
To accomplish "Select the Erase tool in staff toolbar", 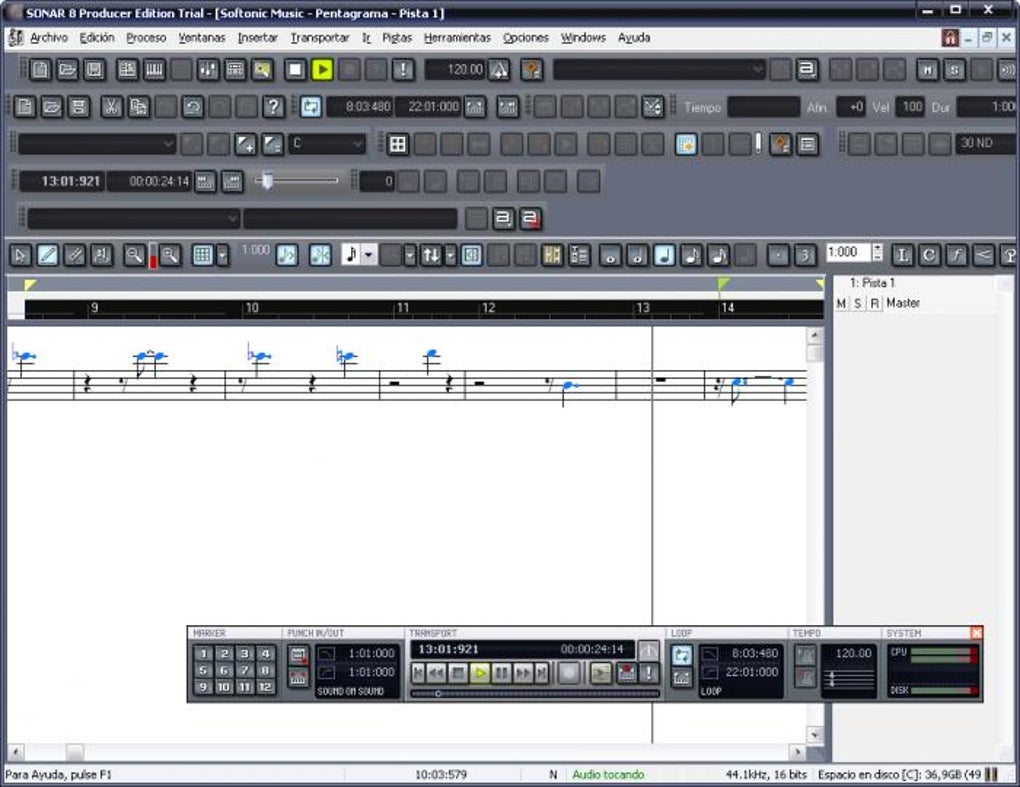I will (x=74, y=255).
